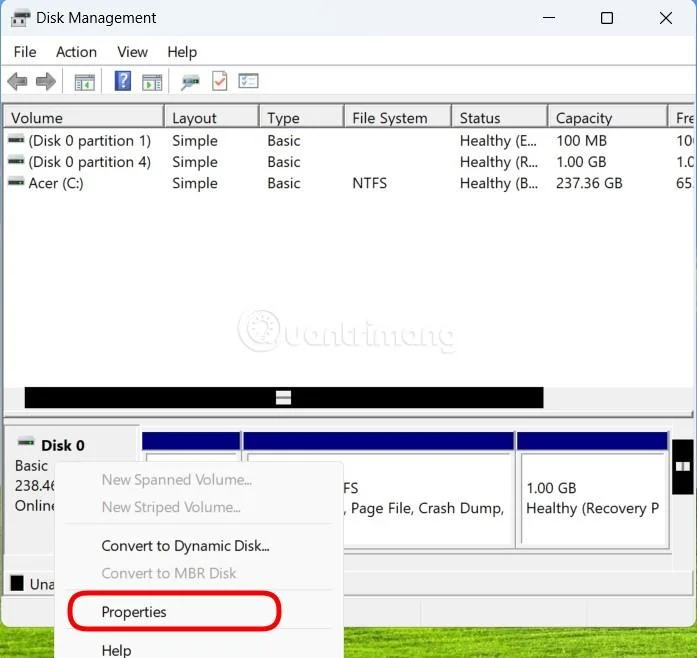Sort by the Layout column header
The image size is (697, 658).
click(212, 118)
